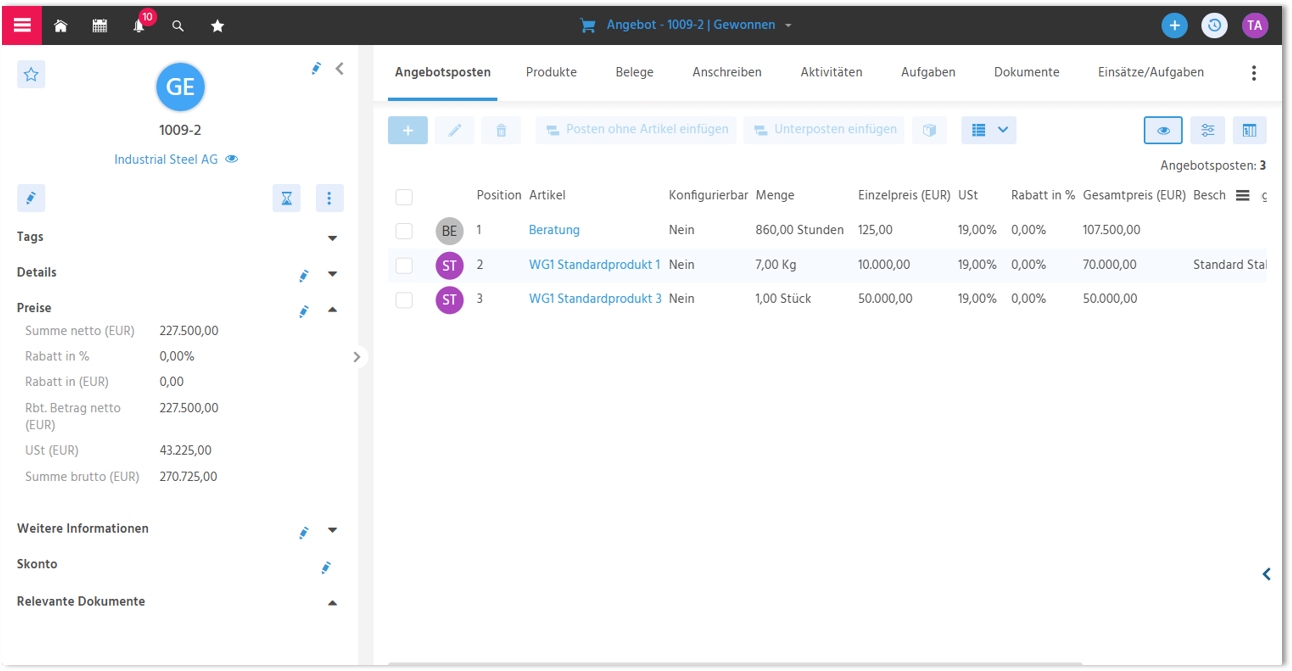This screenshot has width=1292, height=671.
Task: Open the search magnifier icon
Action: coord(178,26)
